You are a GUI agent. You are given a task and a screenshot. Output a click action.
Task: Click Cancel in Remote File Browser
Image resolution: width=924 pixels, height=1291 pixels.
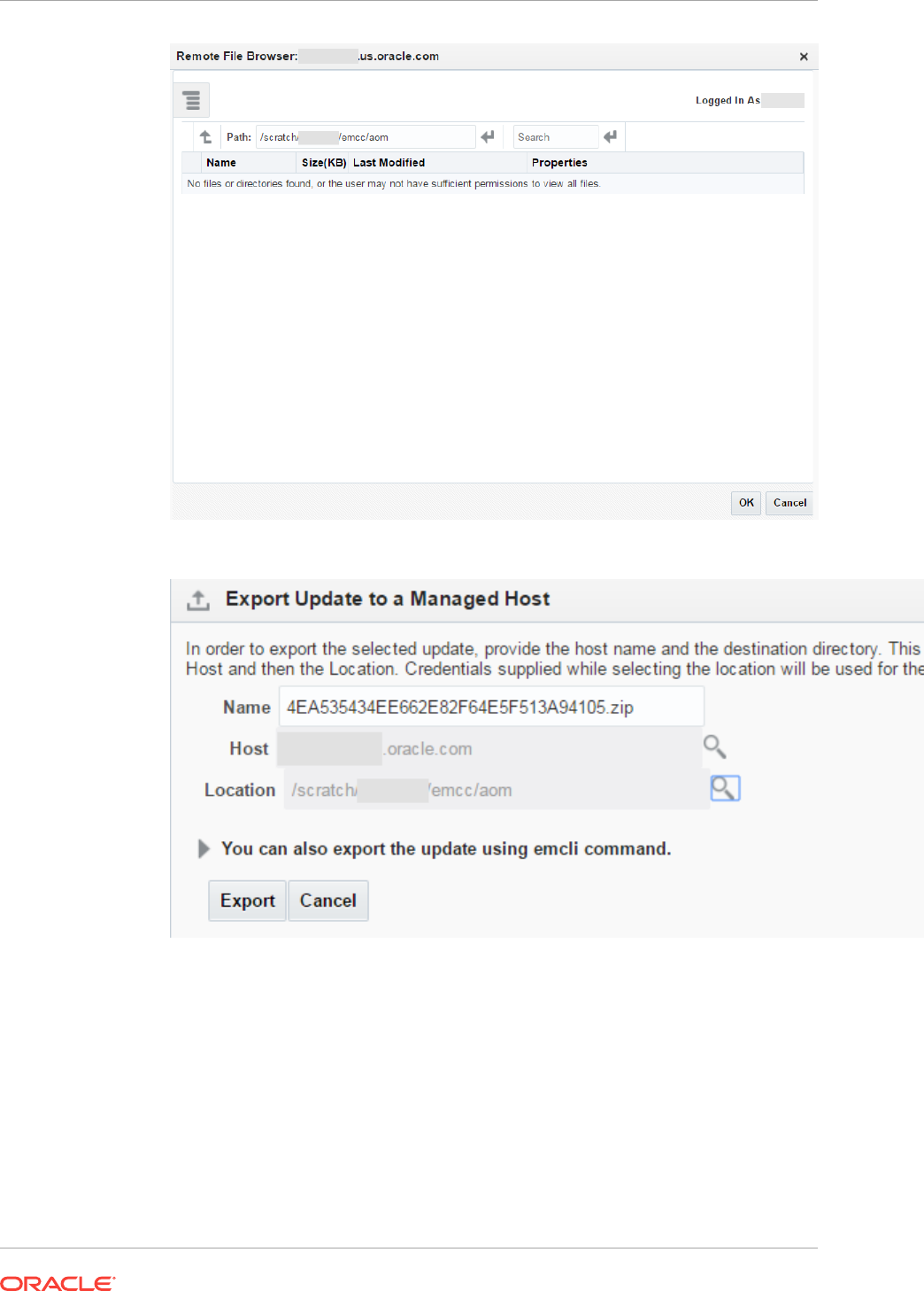click(789, 503)
